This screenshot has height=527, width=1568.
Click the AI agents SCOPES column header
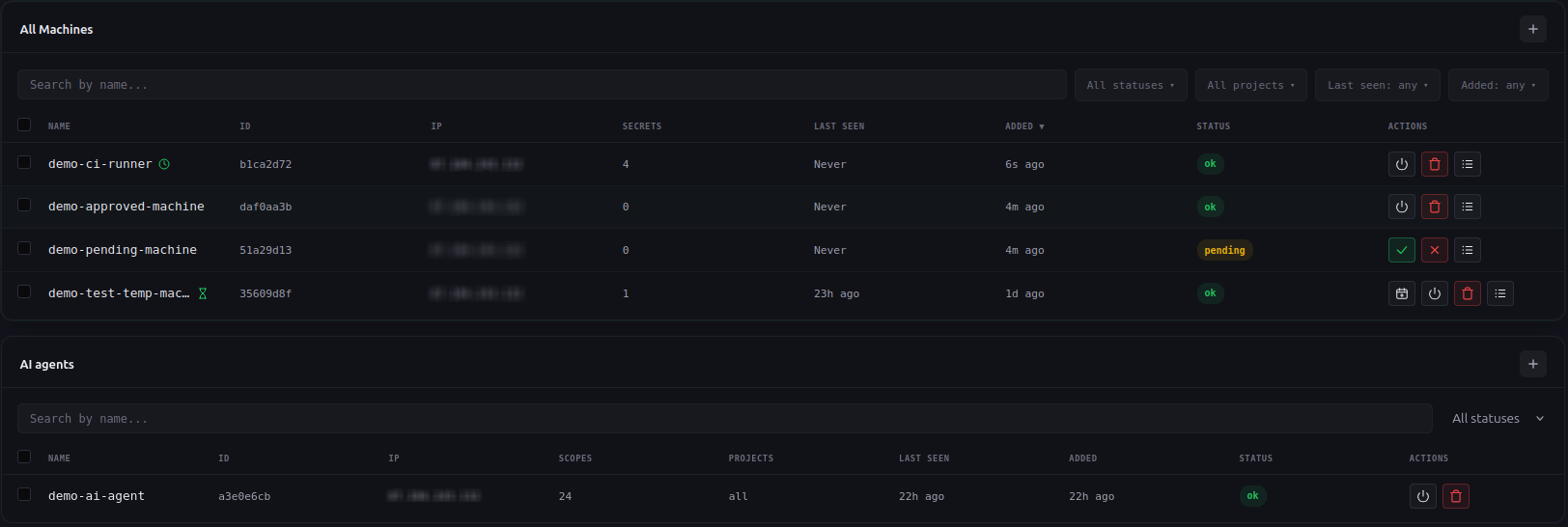(x=575, y=458)
